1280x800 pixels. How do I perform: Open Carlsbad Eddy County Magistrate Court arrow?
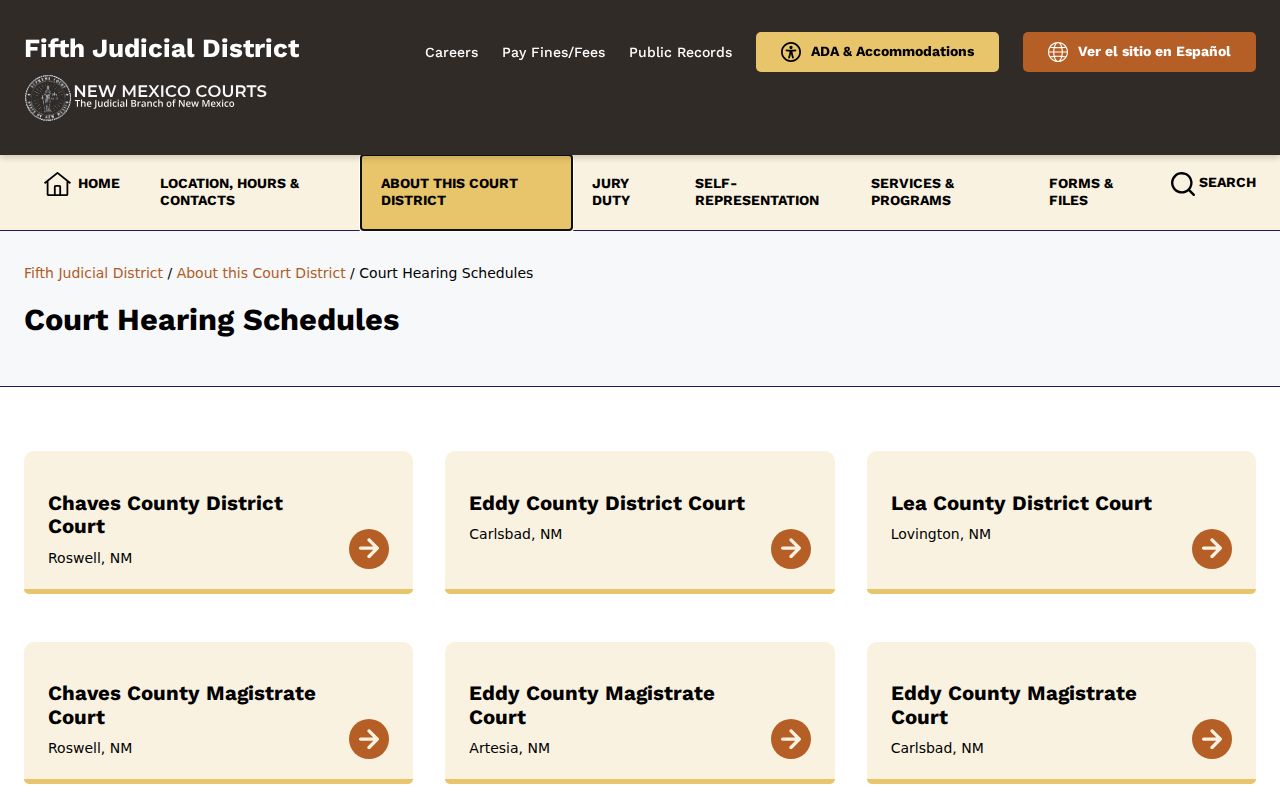tap(1212, 739)
